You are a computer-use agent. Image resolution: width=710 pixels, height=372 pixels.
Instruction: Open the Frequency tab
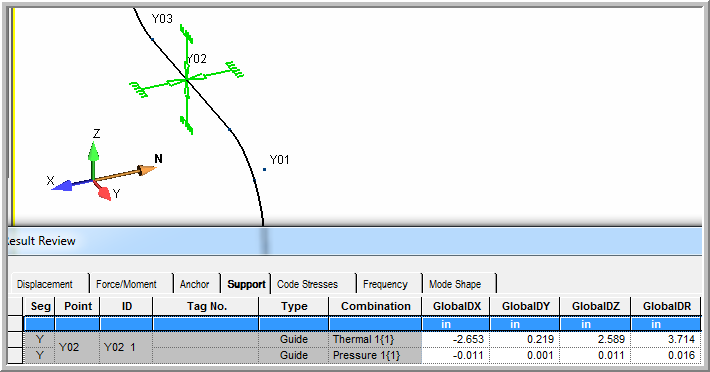tap(385, 284)
